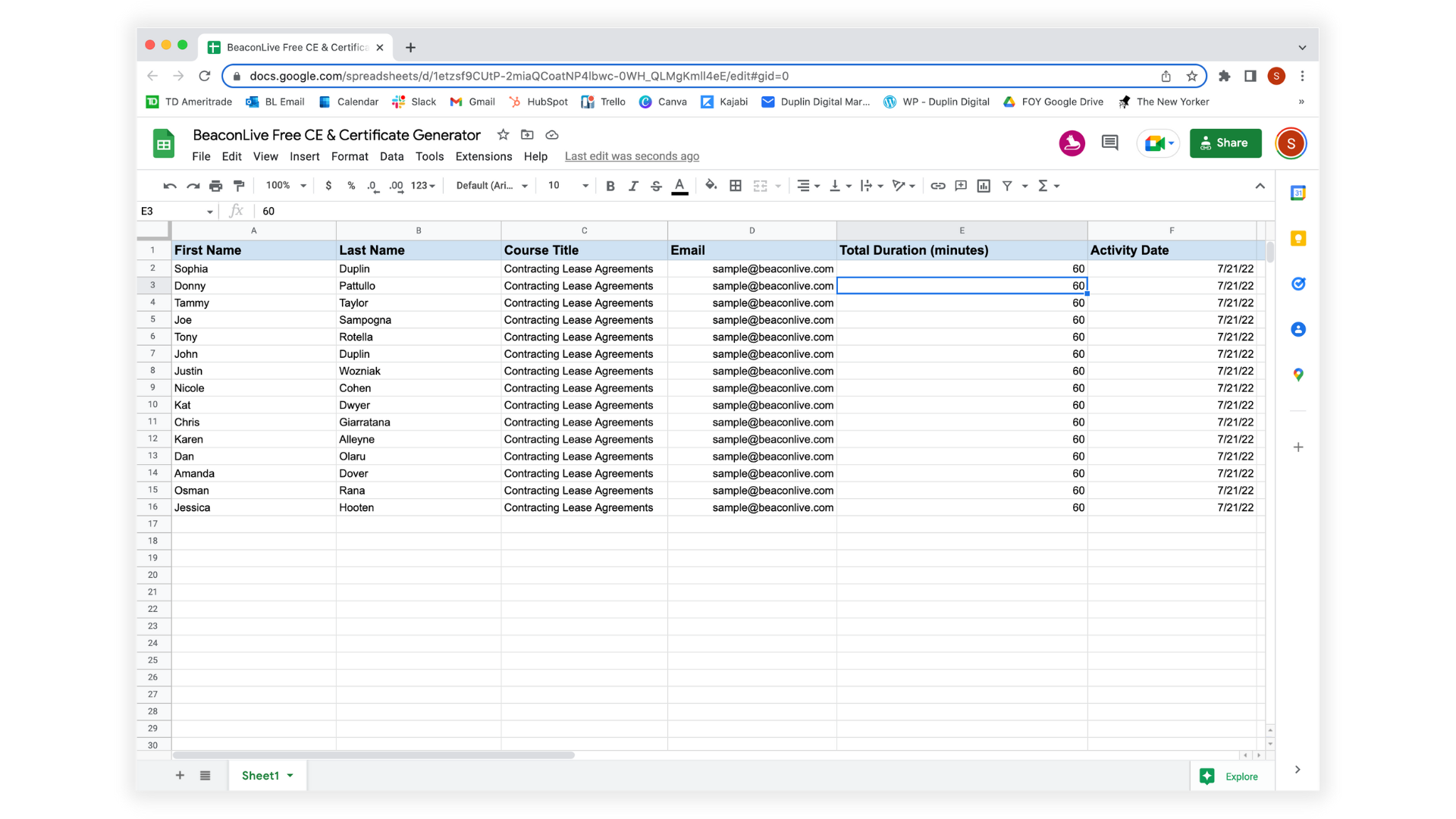The image size is (1456, 819).
Task: Toggle bold formatting
Action: point(610,186)
